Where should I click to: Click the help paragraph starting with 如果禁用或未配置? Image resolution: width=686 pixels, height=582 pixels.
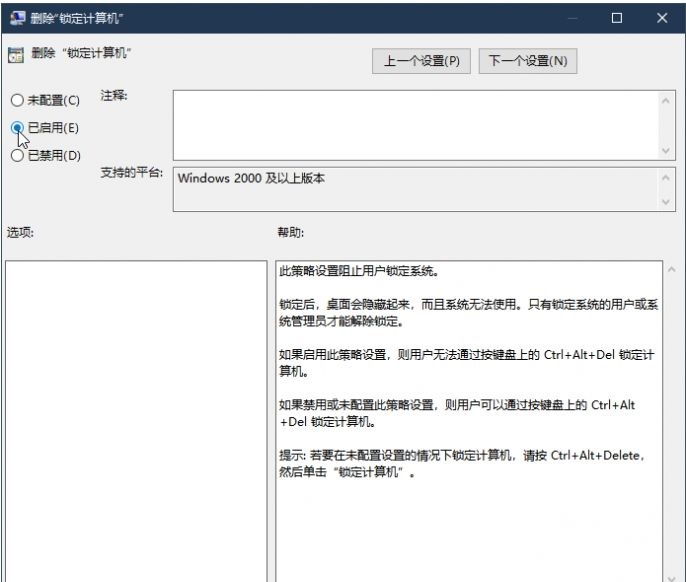(457, 413)
